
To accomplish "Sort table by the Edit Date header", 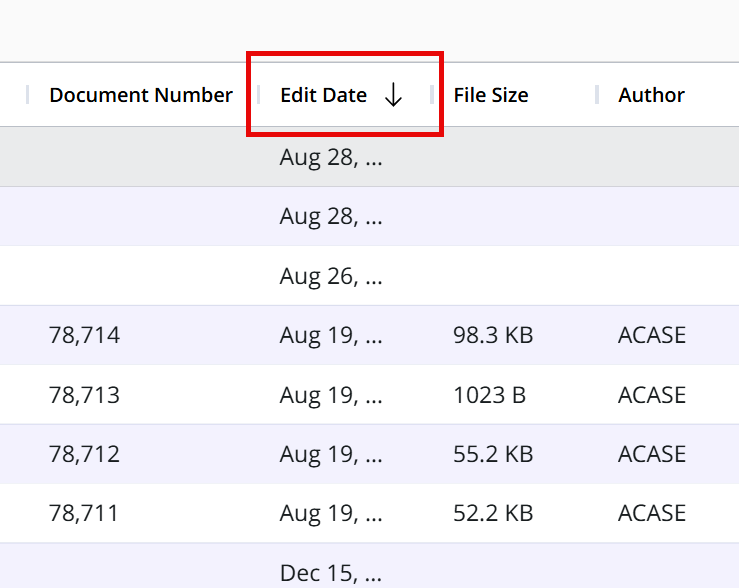I will 323,95.
